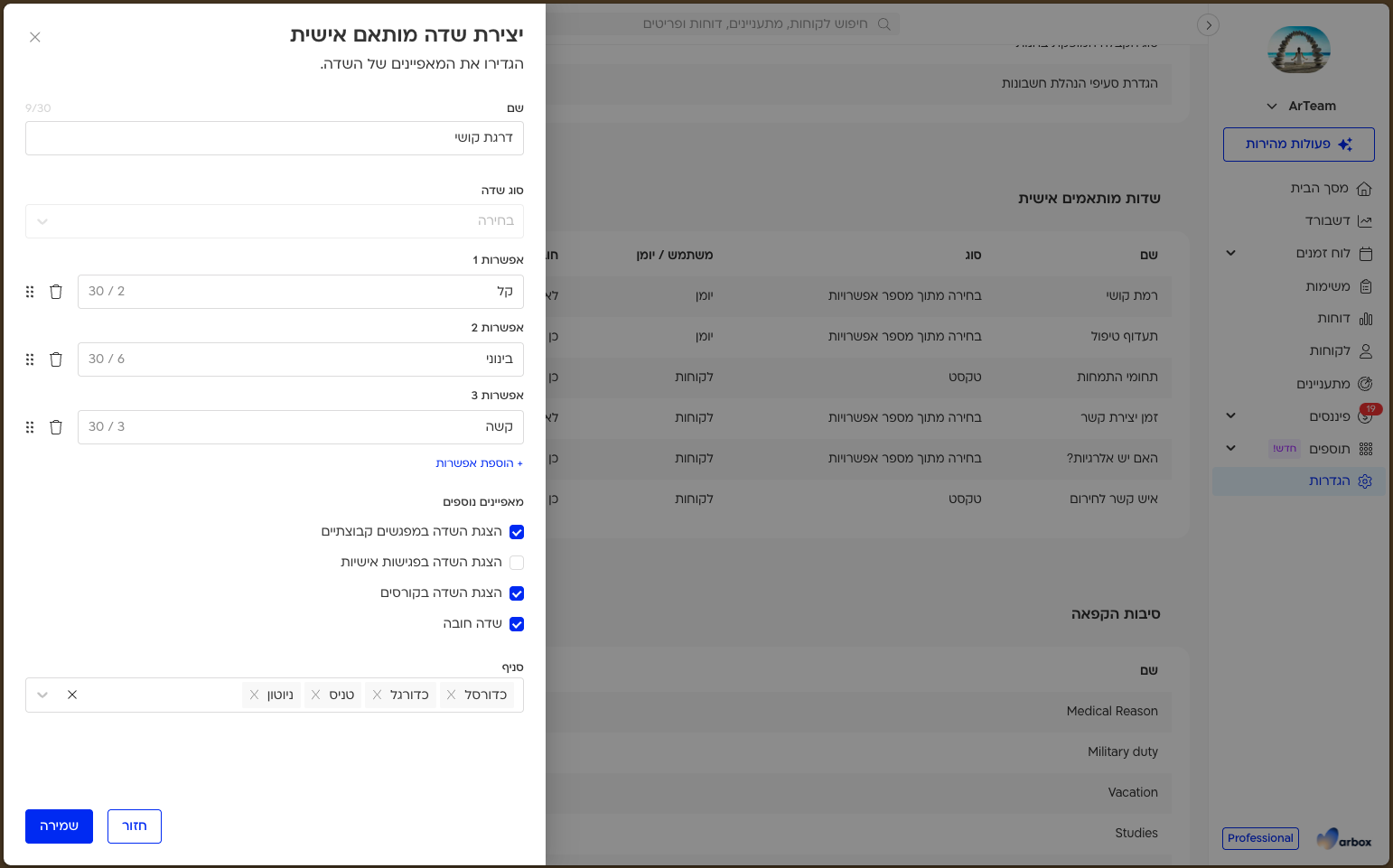Open the dashboard (דשבורד) chart icon
Screen dimensions: 1393x868
click(1364, 221)
